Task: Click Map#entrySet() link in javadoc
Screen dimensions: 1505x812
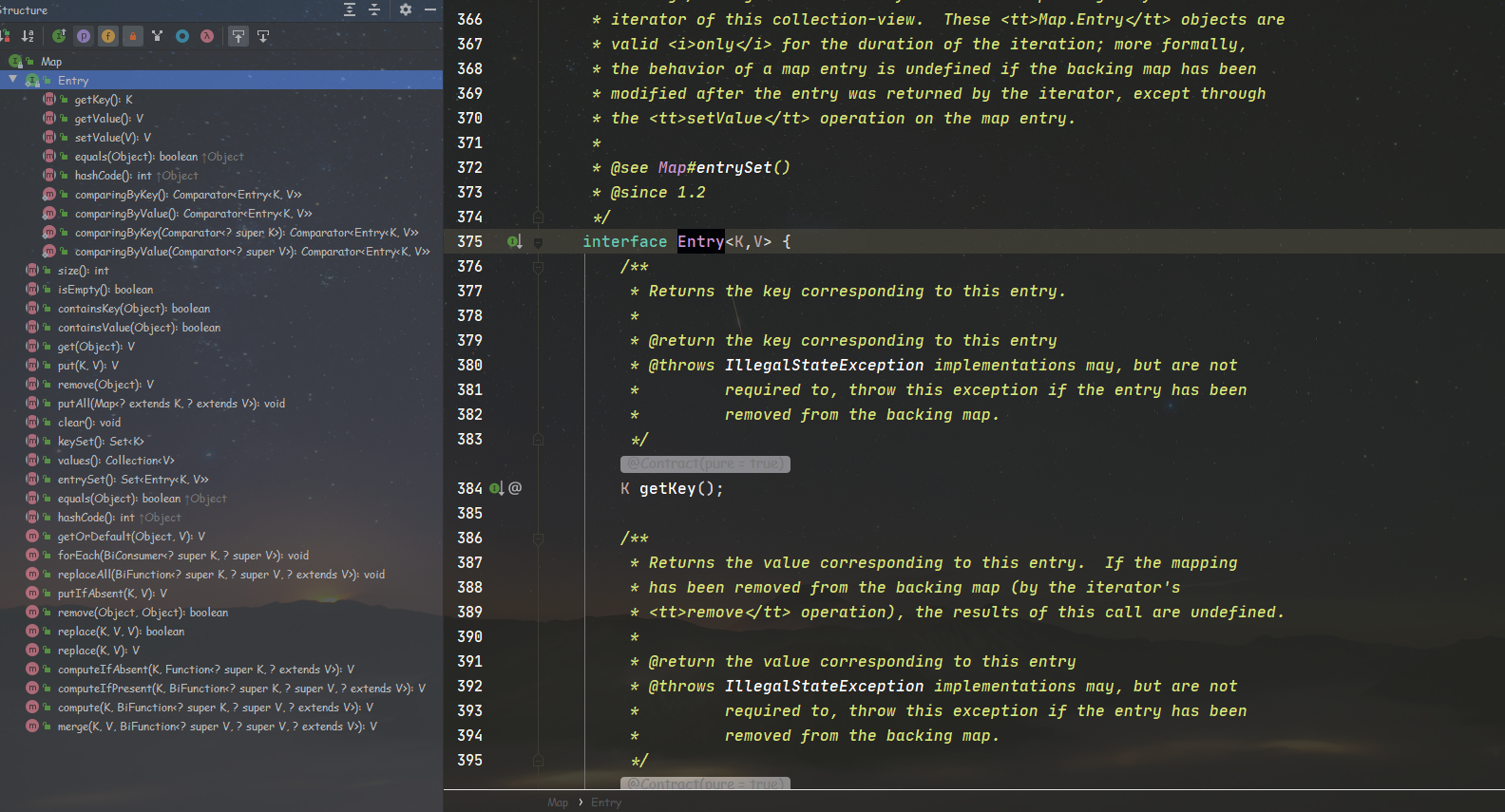Action: click(x=724, y=167)
